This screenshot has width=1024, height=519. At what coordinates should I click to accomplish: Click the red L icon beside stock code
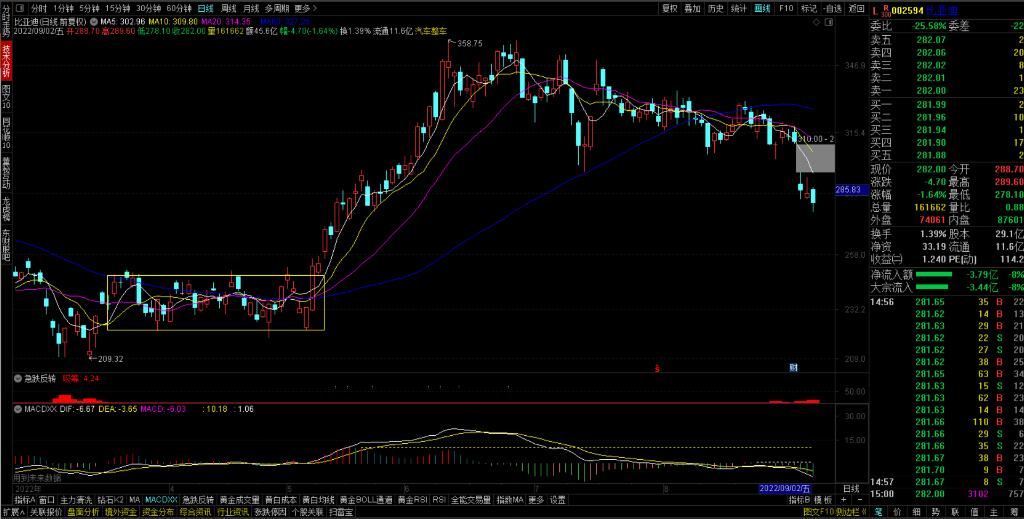tap(874, 8)
